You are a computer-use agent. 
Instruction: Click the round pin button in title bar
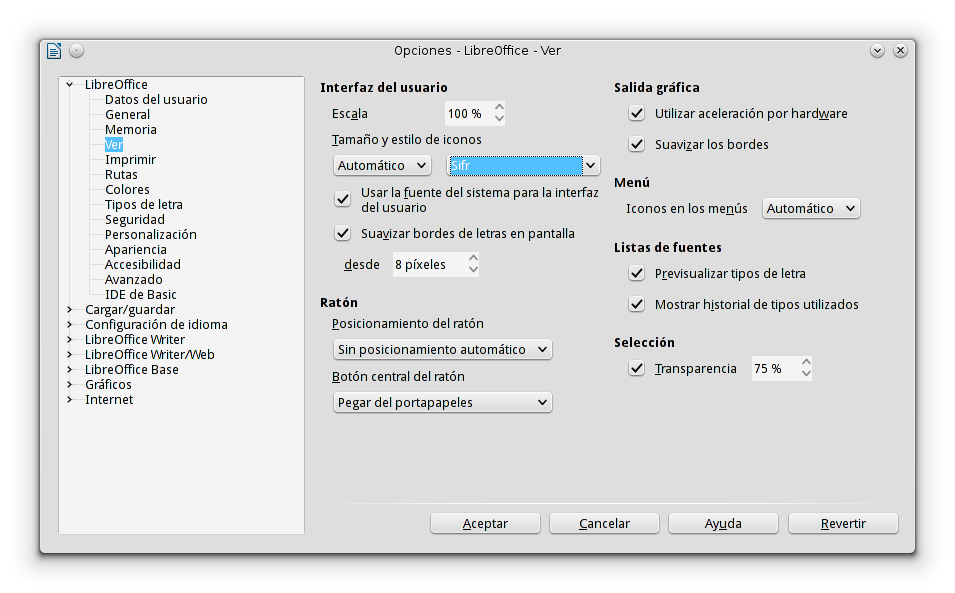pos(76,51)
